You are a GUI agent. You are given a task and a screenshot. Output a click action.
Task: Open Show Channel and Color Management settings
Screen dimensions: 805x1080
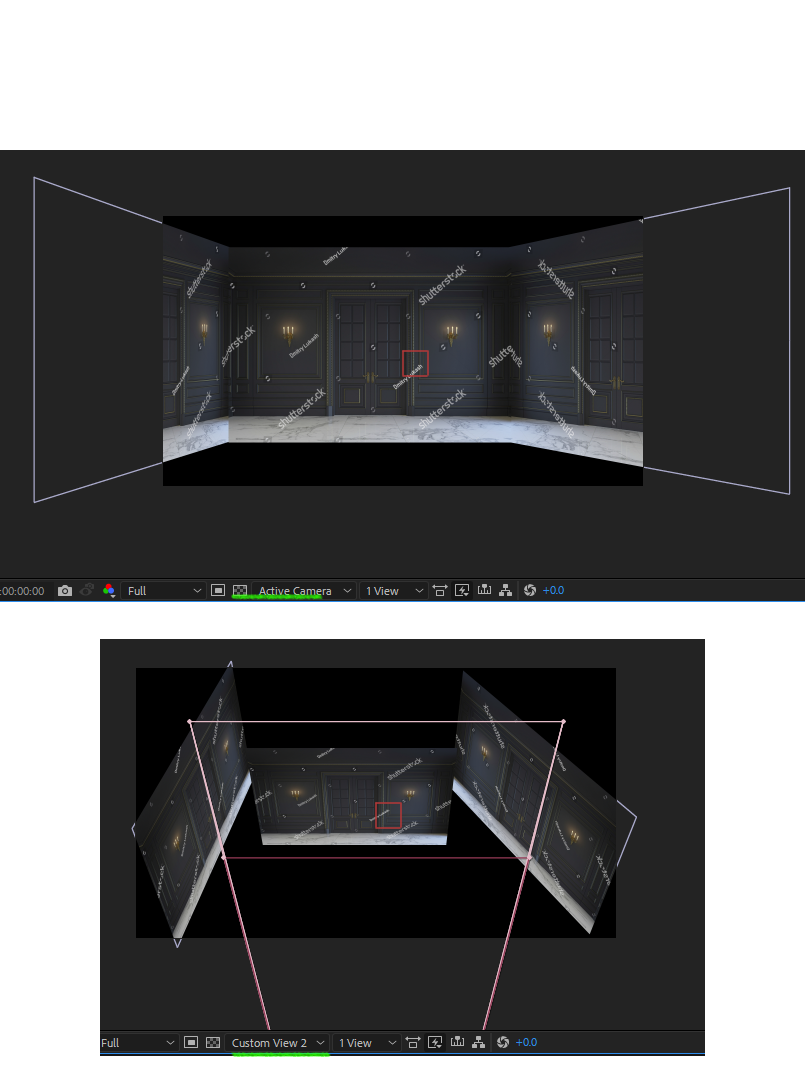point(109,590)
